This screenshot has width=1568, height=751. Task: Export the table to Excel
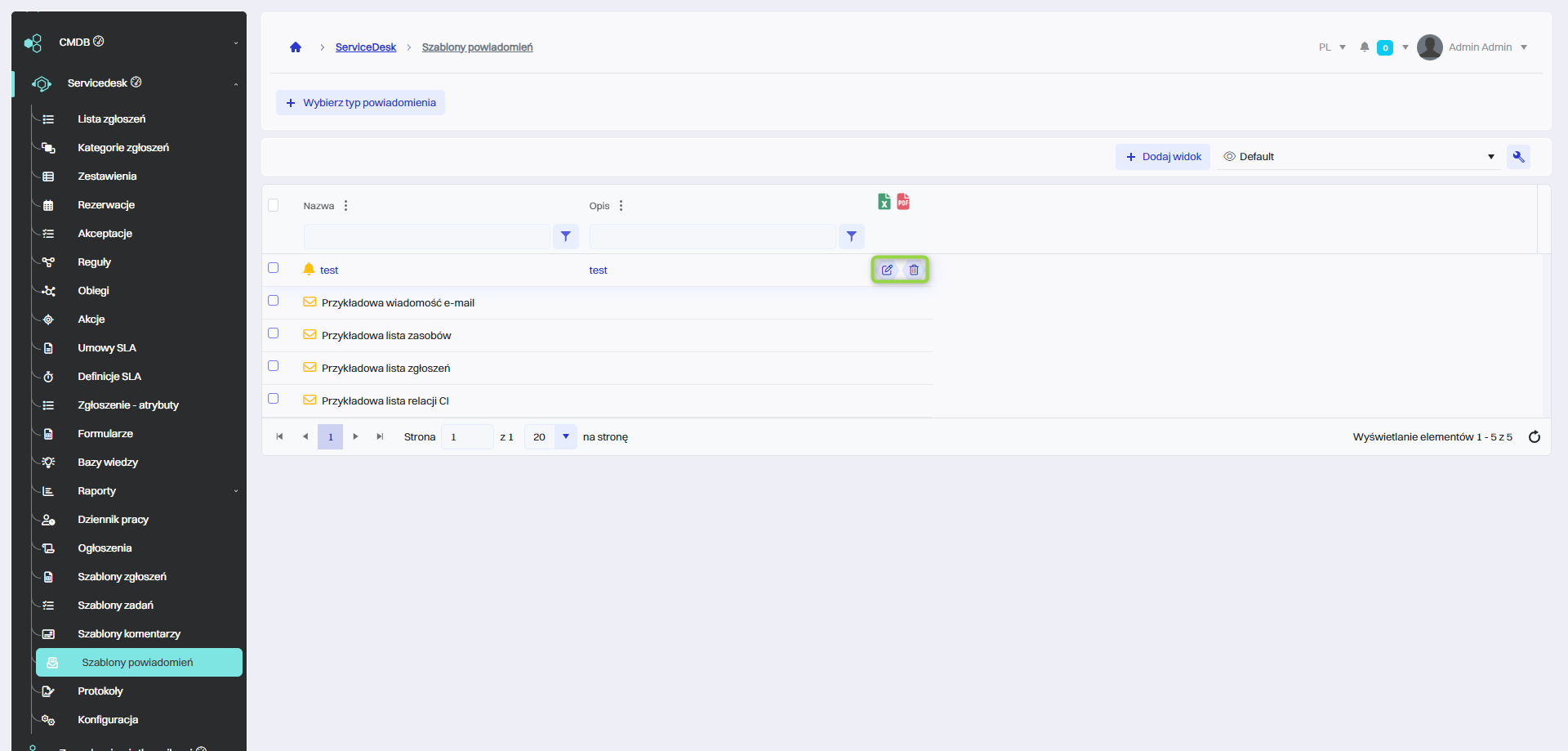(x=884, y=202)
